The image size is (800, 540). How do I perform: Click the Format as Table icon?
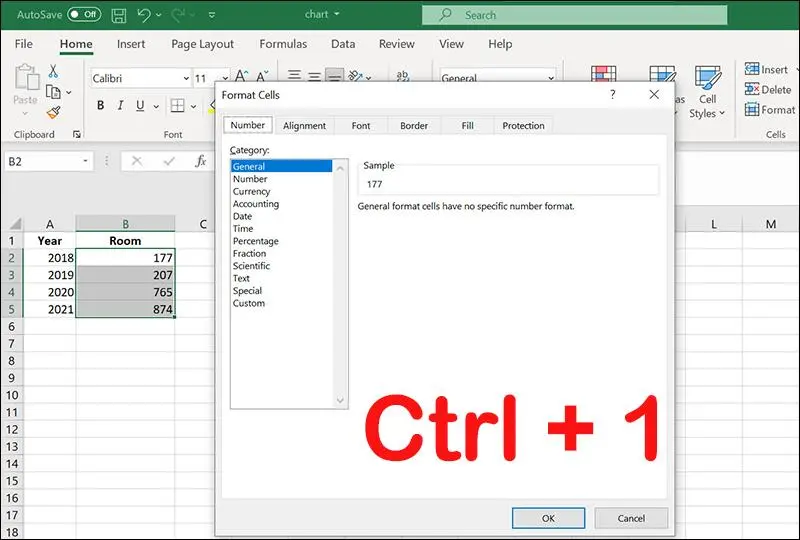tap(662, 73)
